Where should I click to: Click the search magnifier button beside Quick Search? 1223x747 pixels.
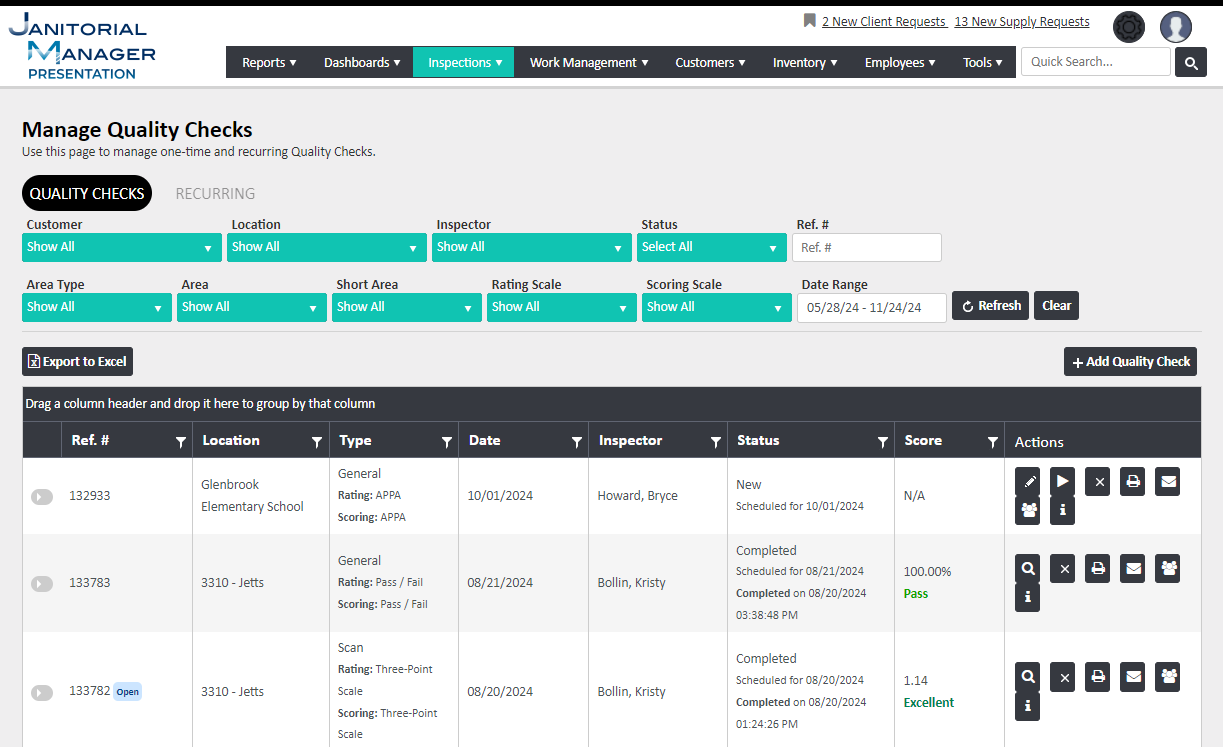[1190, 62]
